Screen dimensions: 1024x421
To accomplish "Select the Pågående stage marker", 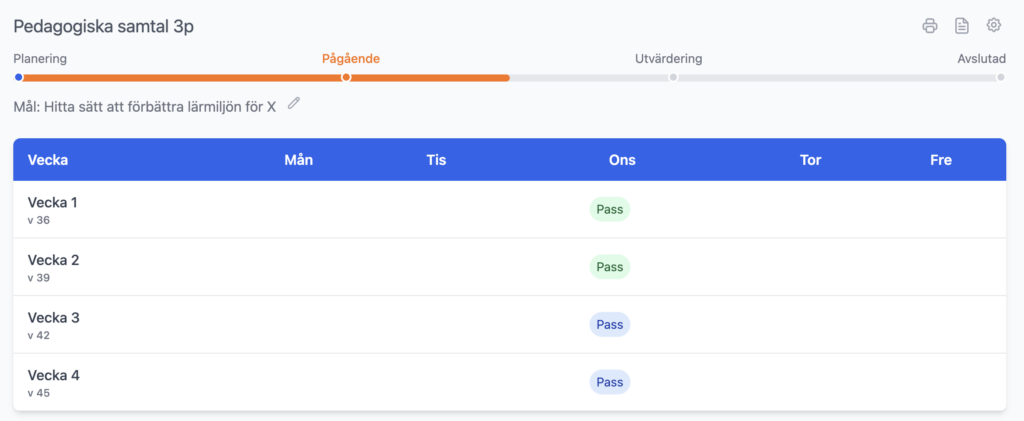I will 346,77.
